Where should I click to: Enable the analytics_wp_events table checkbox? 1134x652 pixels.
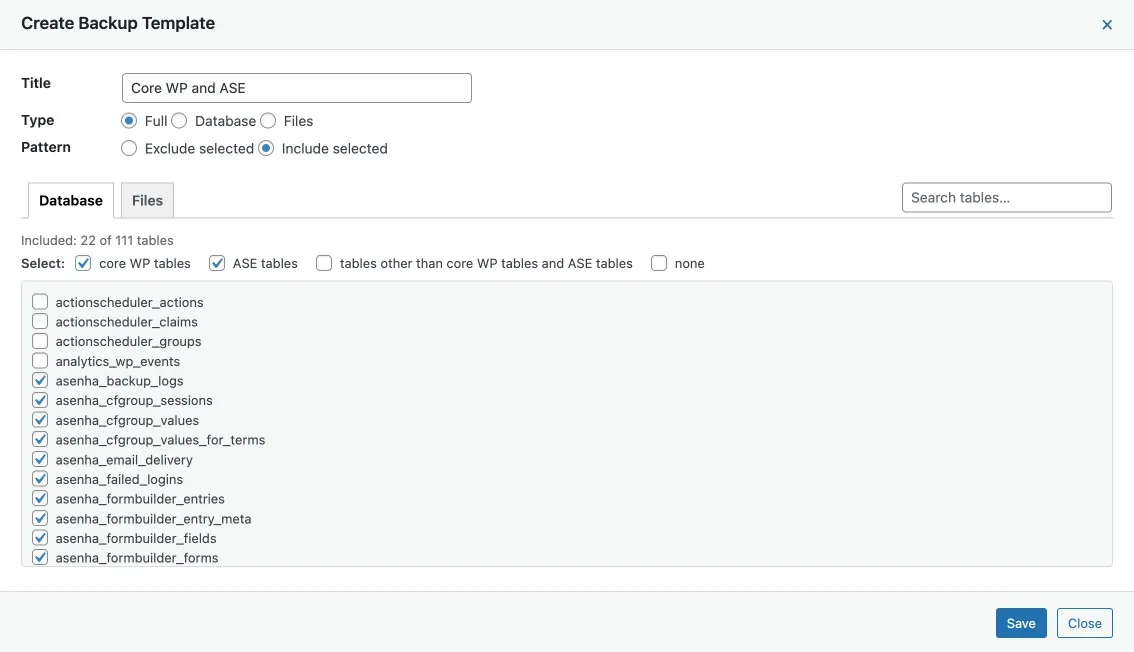(40, 361)
